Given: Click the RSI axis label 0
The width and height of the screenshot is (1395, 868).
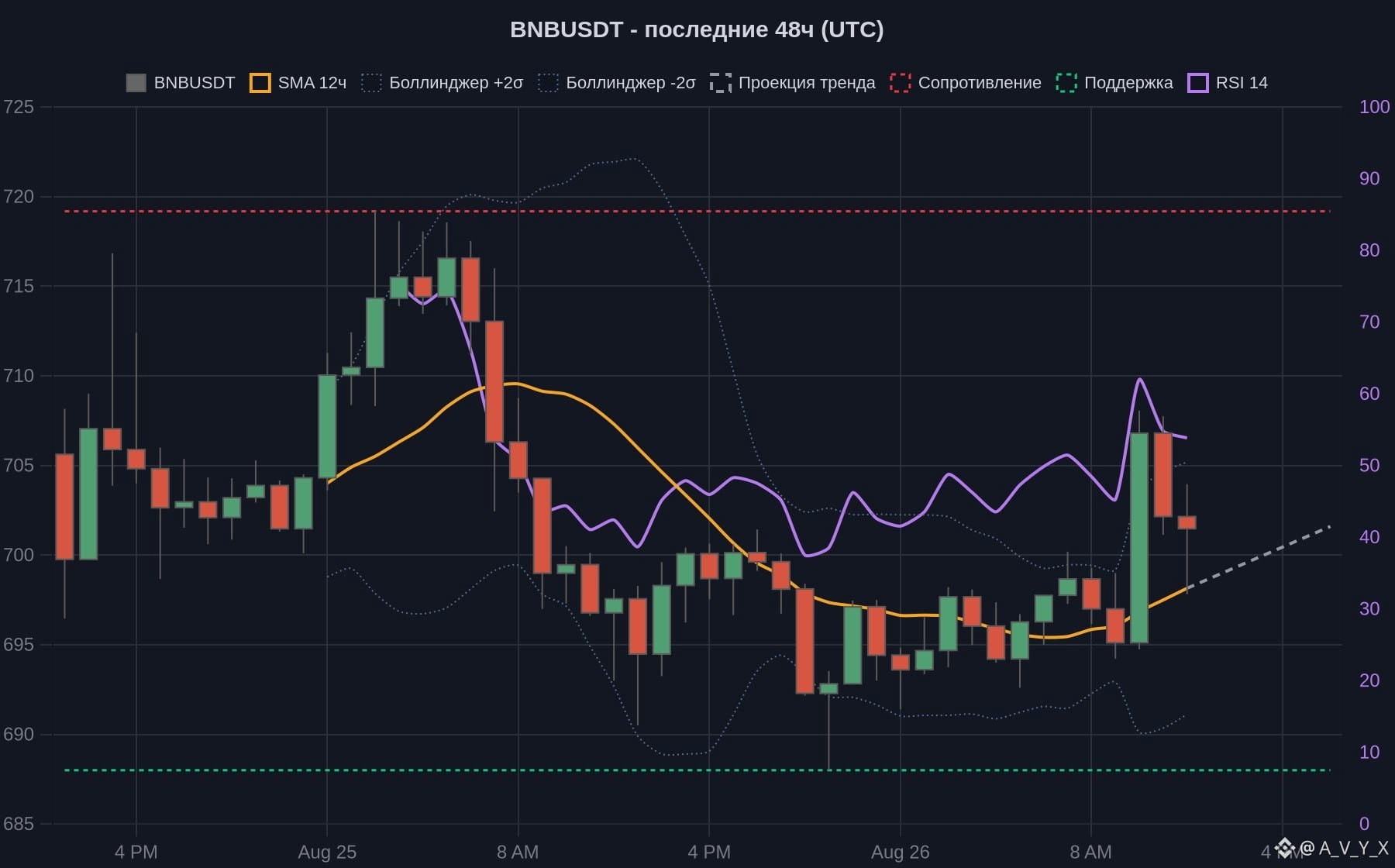Looking at the screenshot, I should click(x=1364, y=824).
